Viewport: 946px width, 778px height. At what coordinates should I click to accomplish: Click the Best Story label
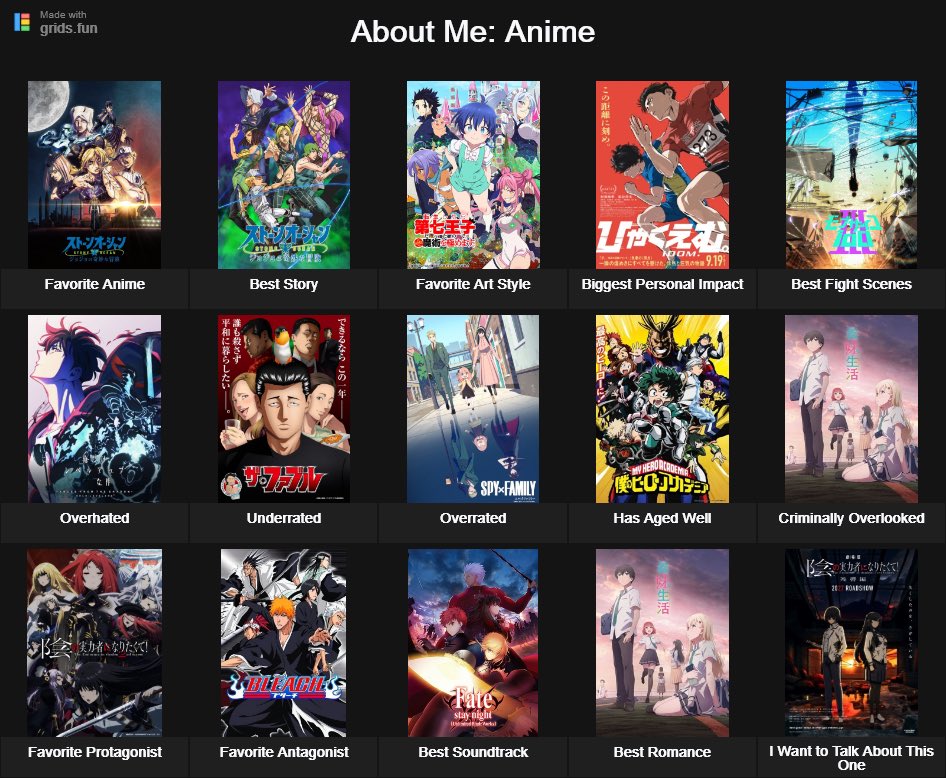coord(284,284)
